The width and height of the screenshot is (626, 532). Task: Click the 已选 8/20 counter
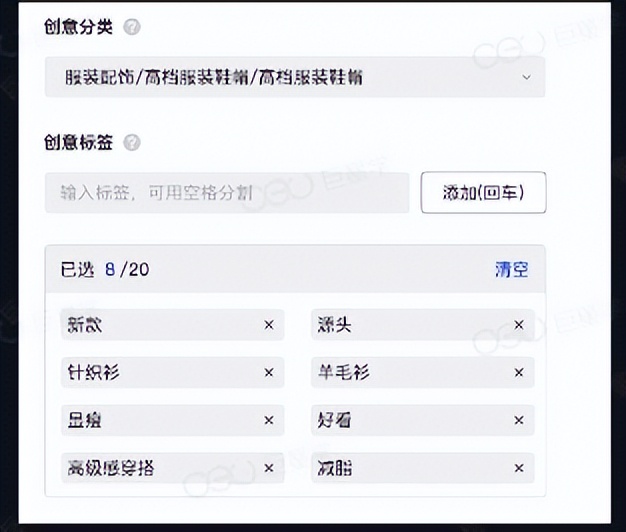(x=105, y=270)
